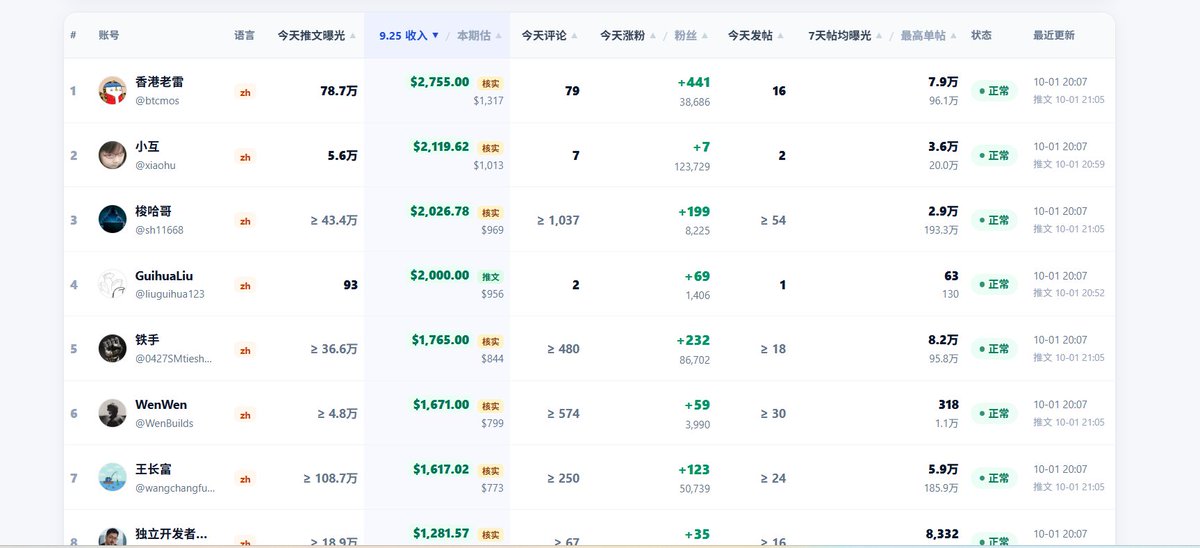Image resolution: width=1200 pixels, height=548 pixels.
Task: Open avatar of 铁手
Action: pyautogui.click(x=112, y=349)
